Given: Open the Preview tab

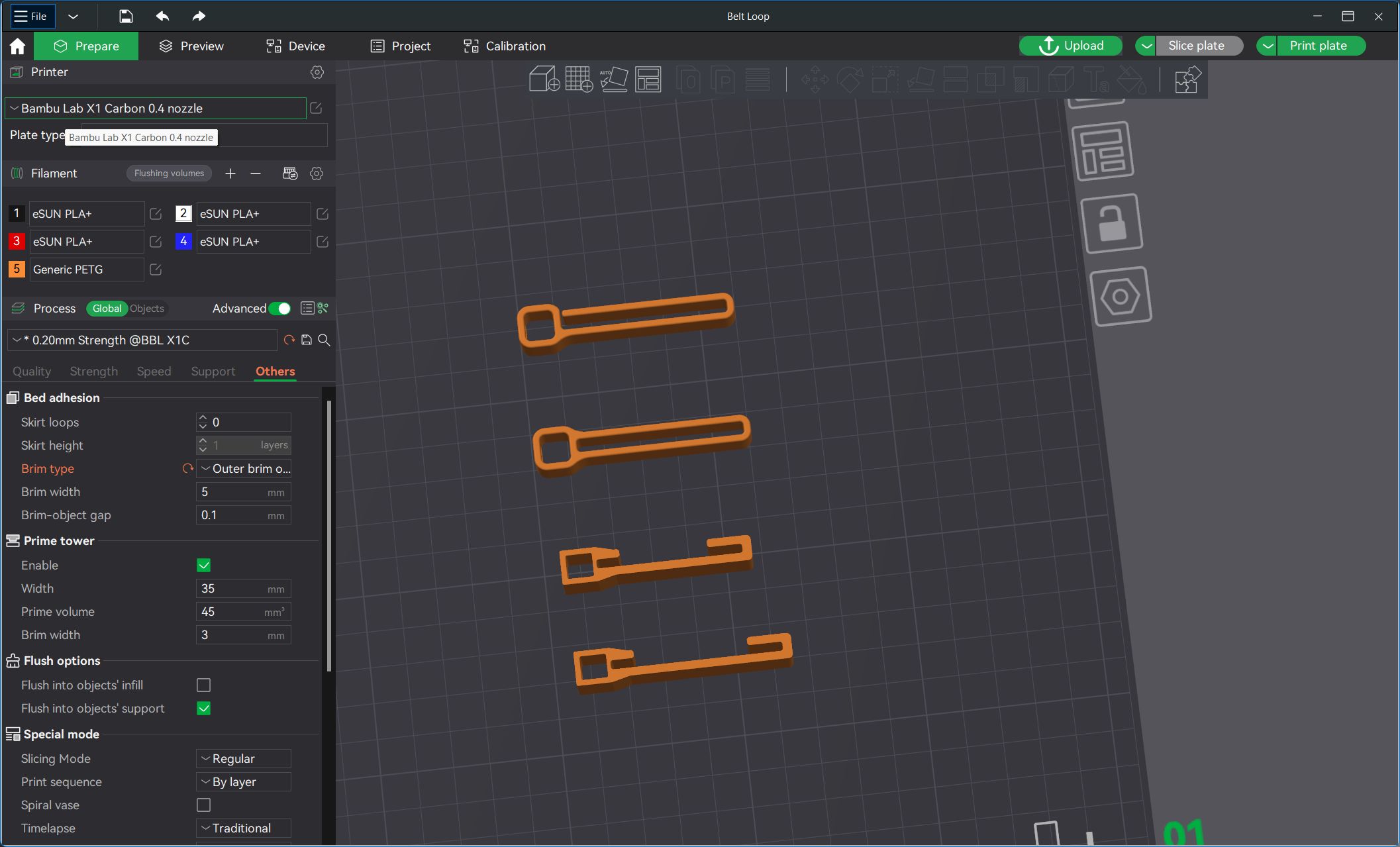Looking at the screenshot, I should (x=191, y=46).
